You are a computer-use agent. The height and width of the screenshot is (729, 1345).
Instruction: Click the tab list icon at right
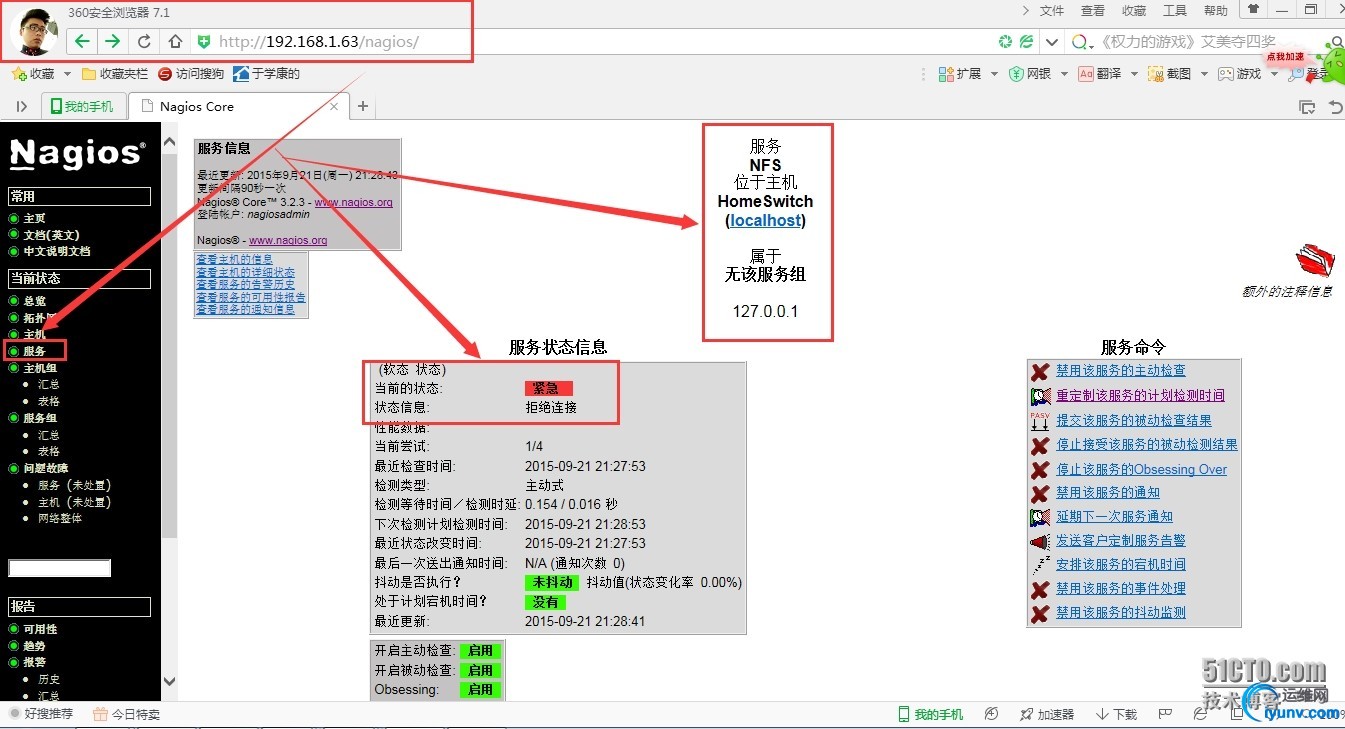[x=1306, y=107]
